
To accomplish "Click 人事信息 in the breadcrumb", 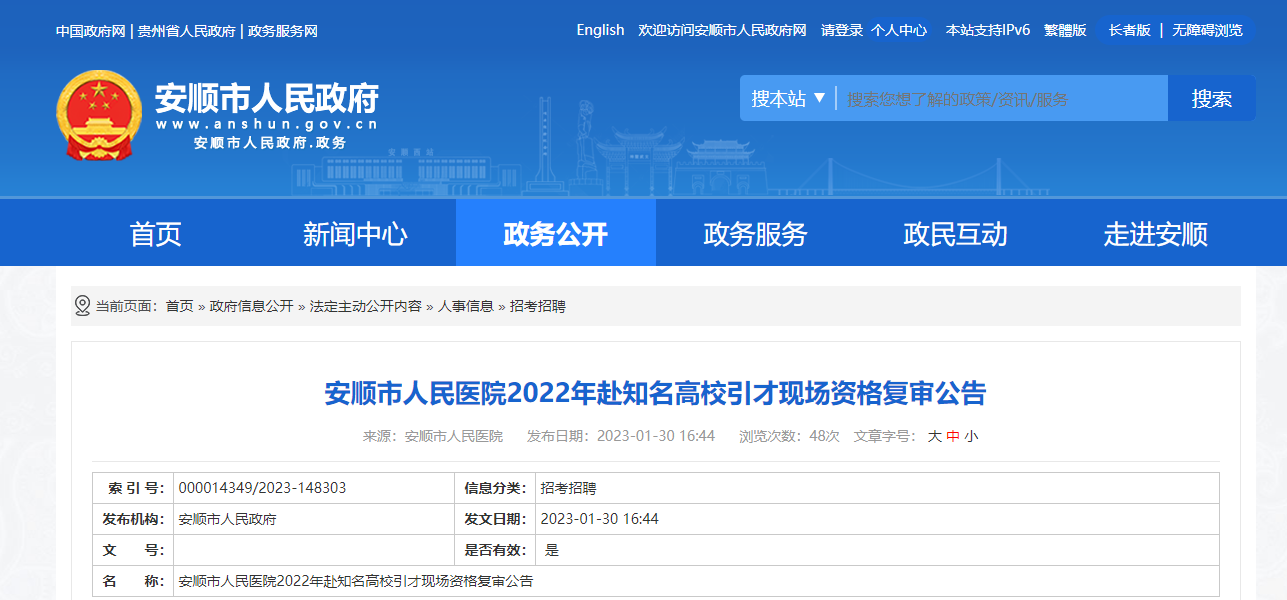I will point(466,306).
